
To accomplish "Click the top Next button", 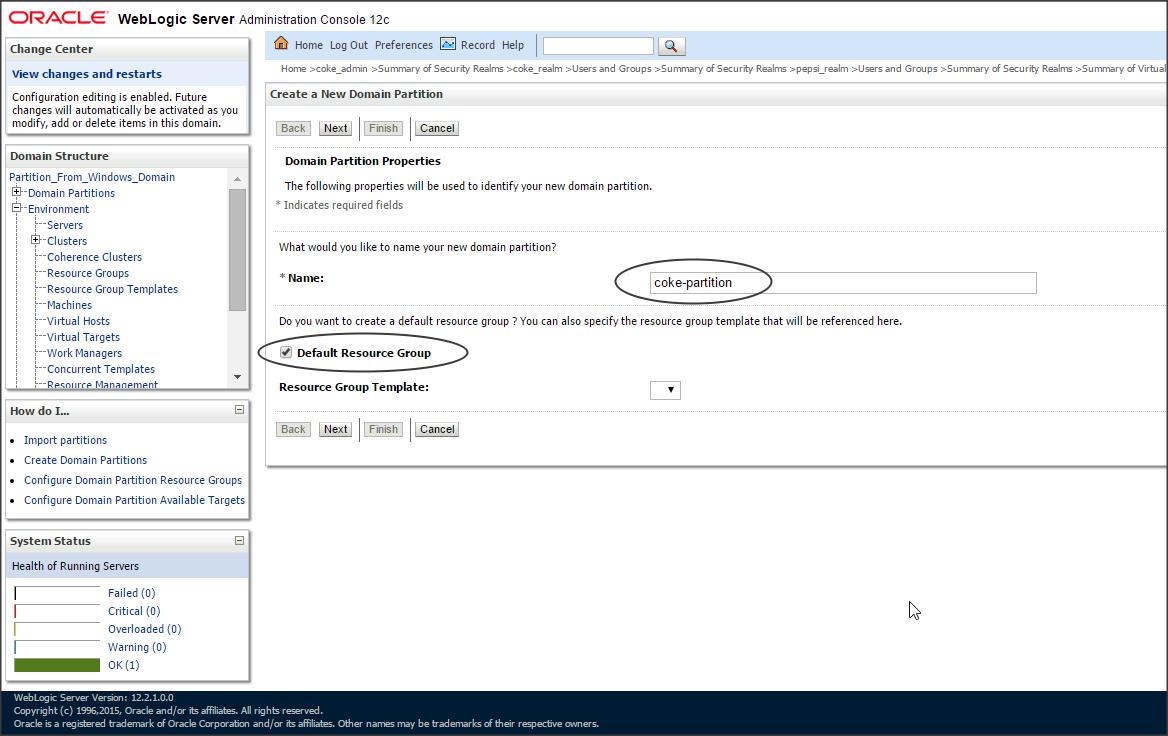I will 336,128.
